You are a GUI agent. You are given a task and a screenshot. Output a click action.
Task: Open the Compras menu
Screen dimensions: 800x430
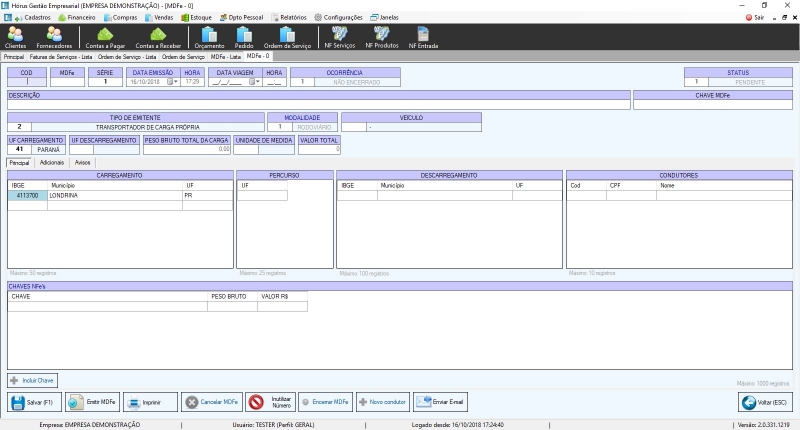pos(120,17)
